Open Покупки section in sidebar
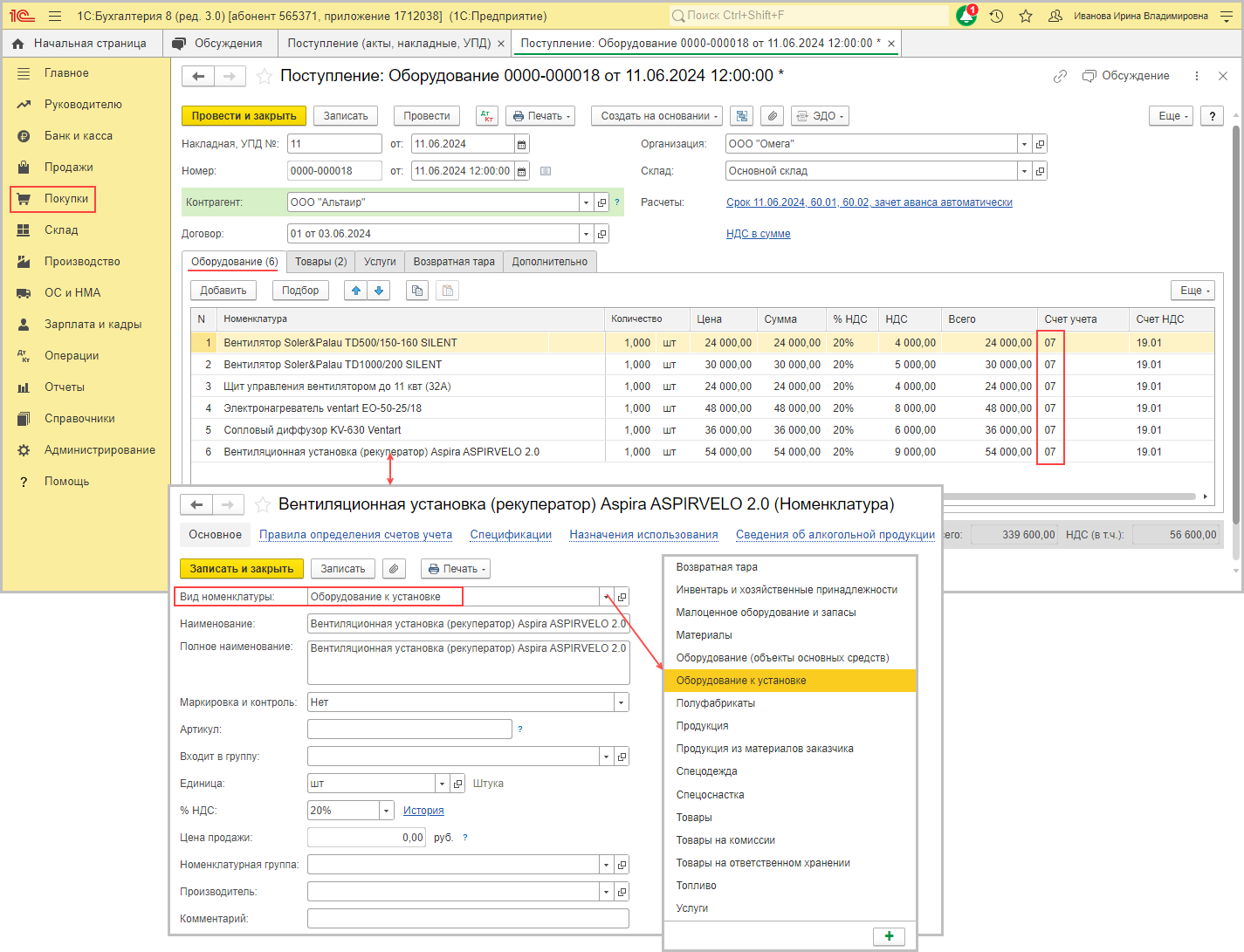 (x=53, y=199)
